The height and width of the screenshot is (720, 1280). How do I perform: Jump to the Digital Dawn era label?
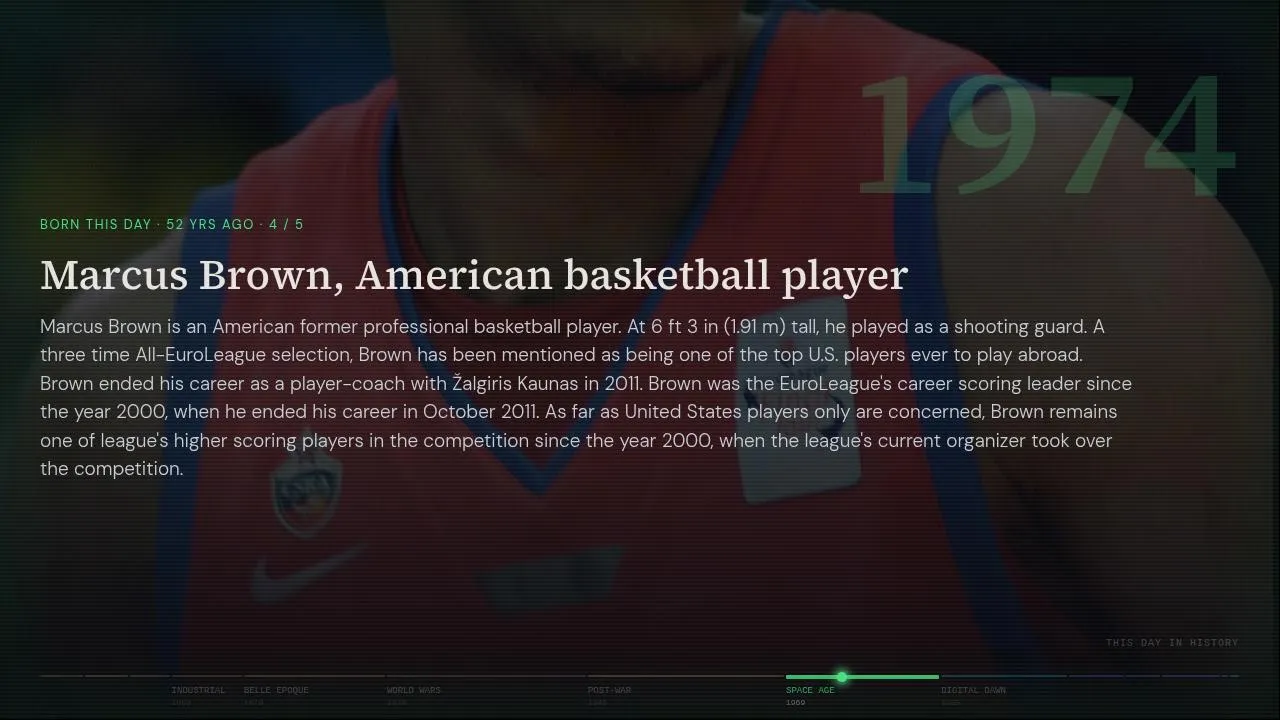pyautogui.click(x=973, y=690)
